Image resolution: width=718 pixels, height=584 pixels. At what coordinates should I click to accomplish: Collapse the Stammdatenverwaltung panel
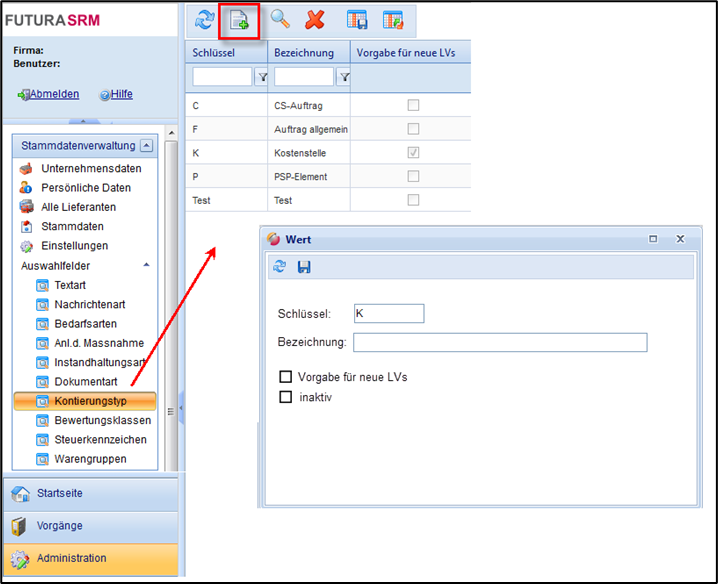click(x=147, y=146)
